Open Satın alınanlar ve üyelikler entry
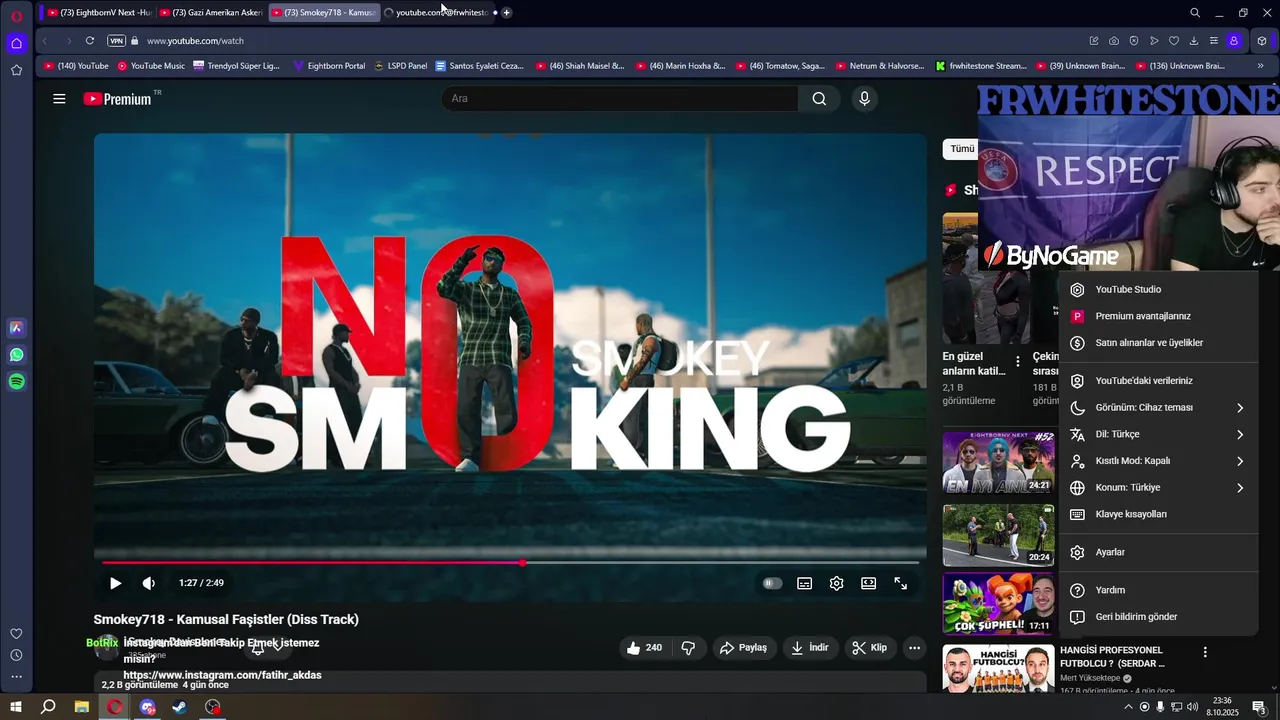 tap(1158, 343)
